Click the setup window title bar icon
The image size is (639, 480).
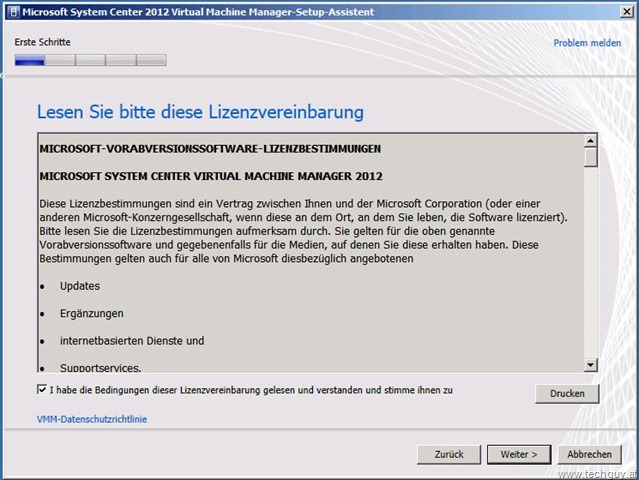click(x=13, y=12)
